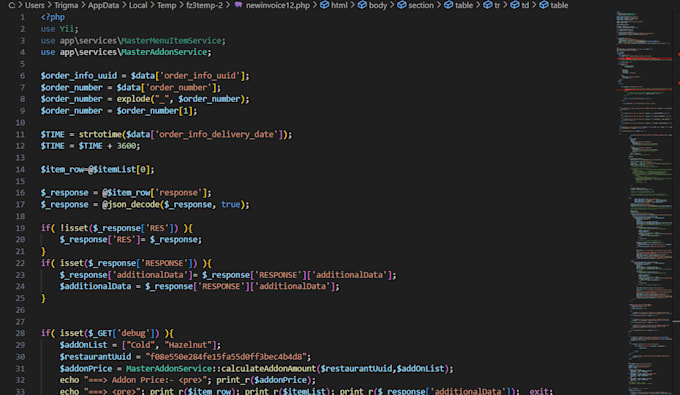Image resolution: width=680 pixels, height=395 pixels.
Task: Click 'MasterMenuItemService' in the use statement
Action: tap(171, 41)
